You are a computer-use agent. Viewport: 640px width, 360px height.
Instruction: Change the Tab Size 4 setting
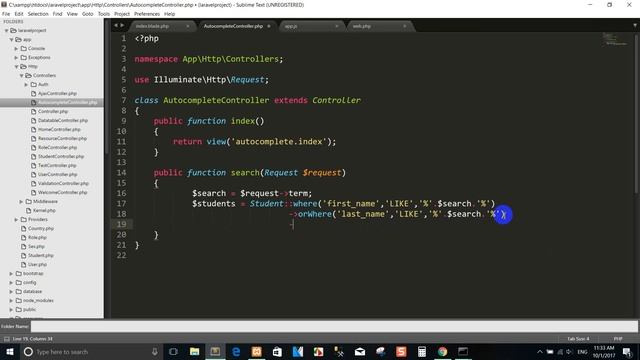(x=578, y=339)
